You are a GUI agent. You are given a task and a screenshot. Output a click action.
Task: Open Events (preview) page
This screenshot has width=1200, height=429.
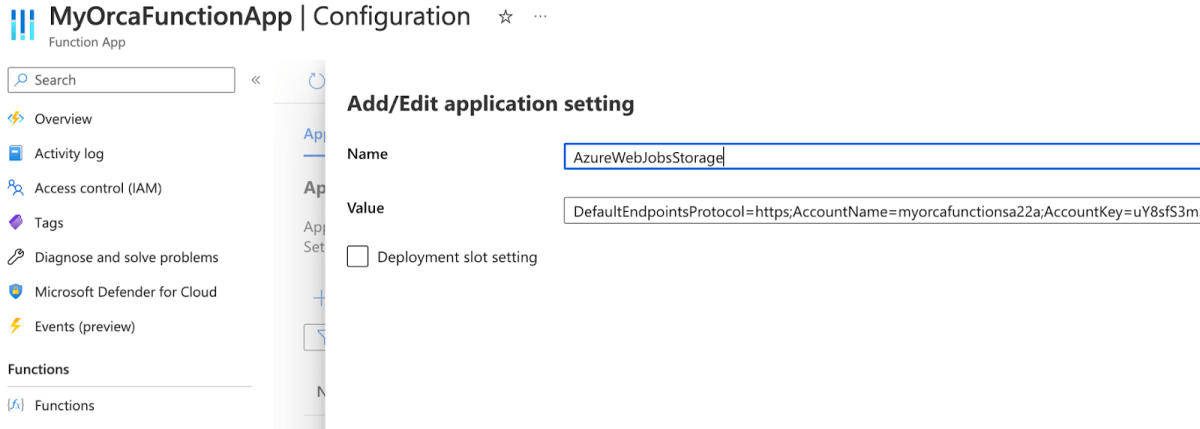[x=85, y=326]
